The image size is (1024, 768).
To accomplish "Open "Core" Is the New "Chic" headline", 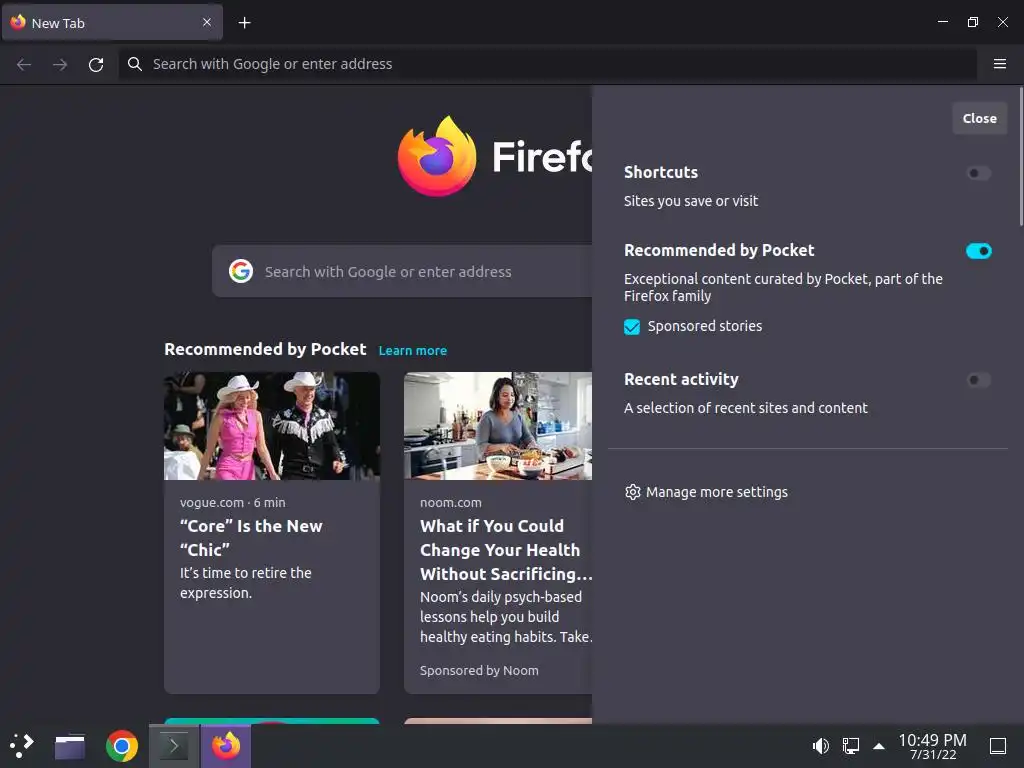I will [x=251, y=538].
